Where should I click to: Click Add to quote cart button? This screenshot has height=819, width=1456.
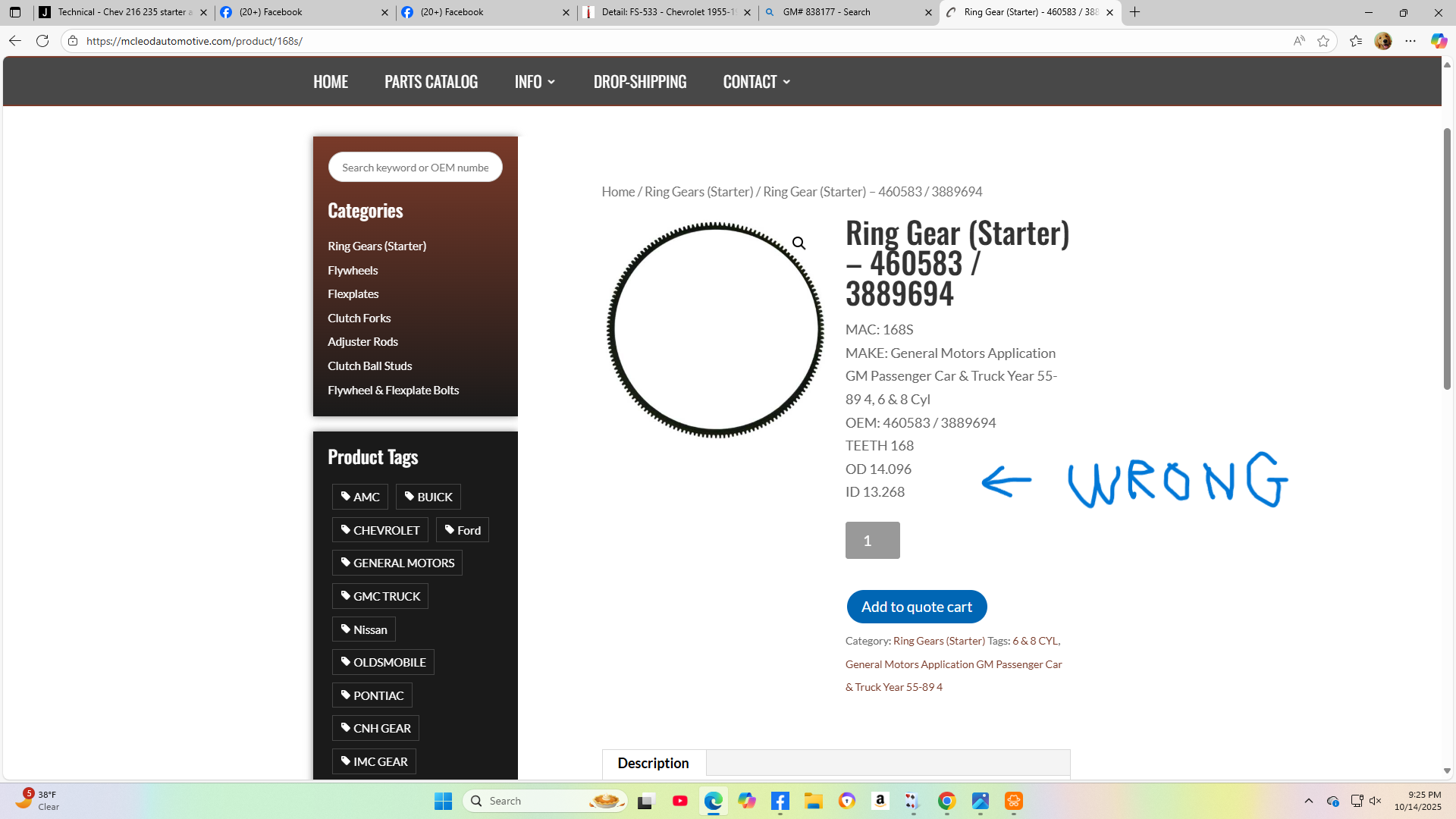(x=916, y=607)
